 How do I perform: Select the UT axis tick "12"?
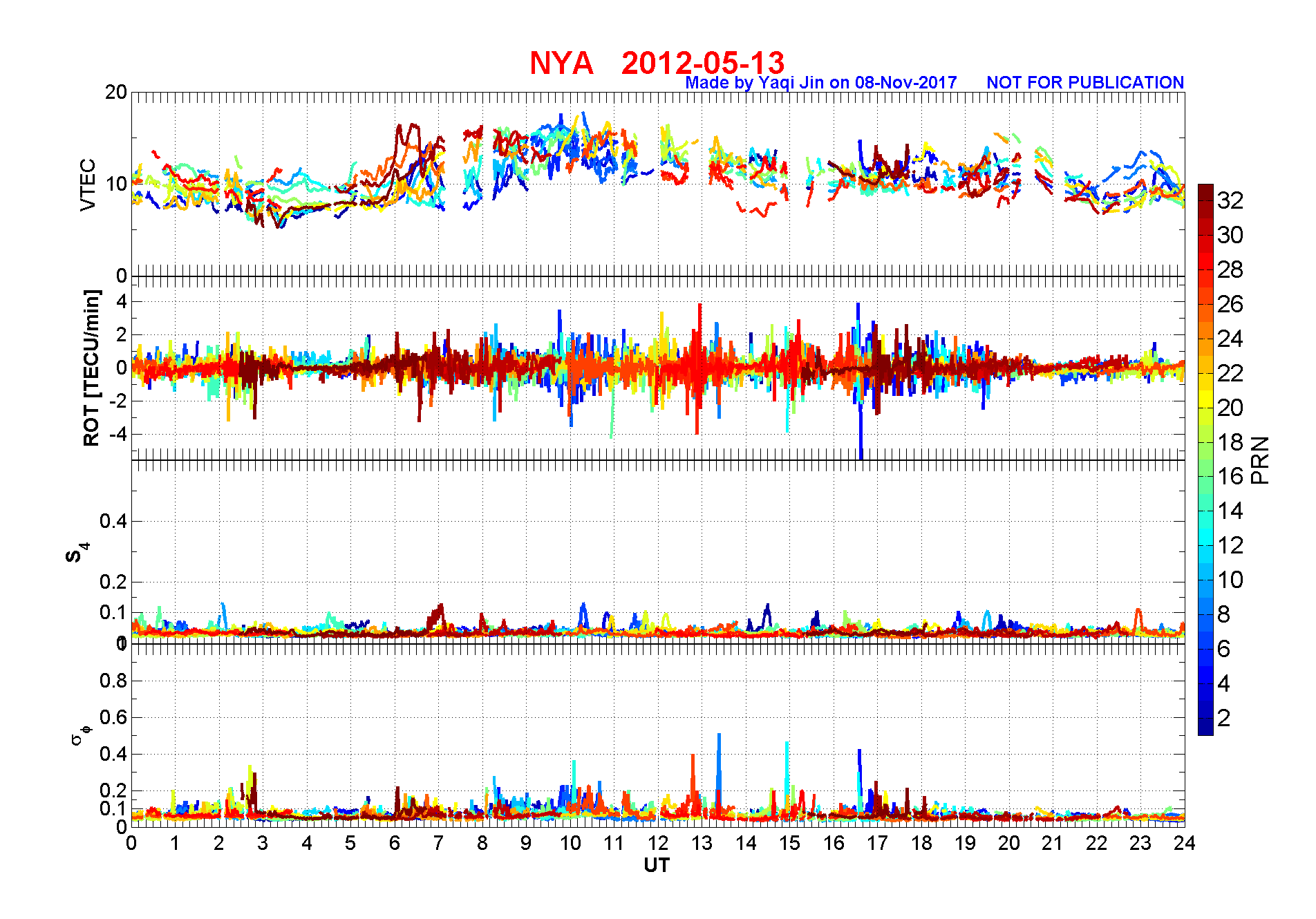pyautogui.click(x=658, y=843)
